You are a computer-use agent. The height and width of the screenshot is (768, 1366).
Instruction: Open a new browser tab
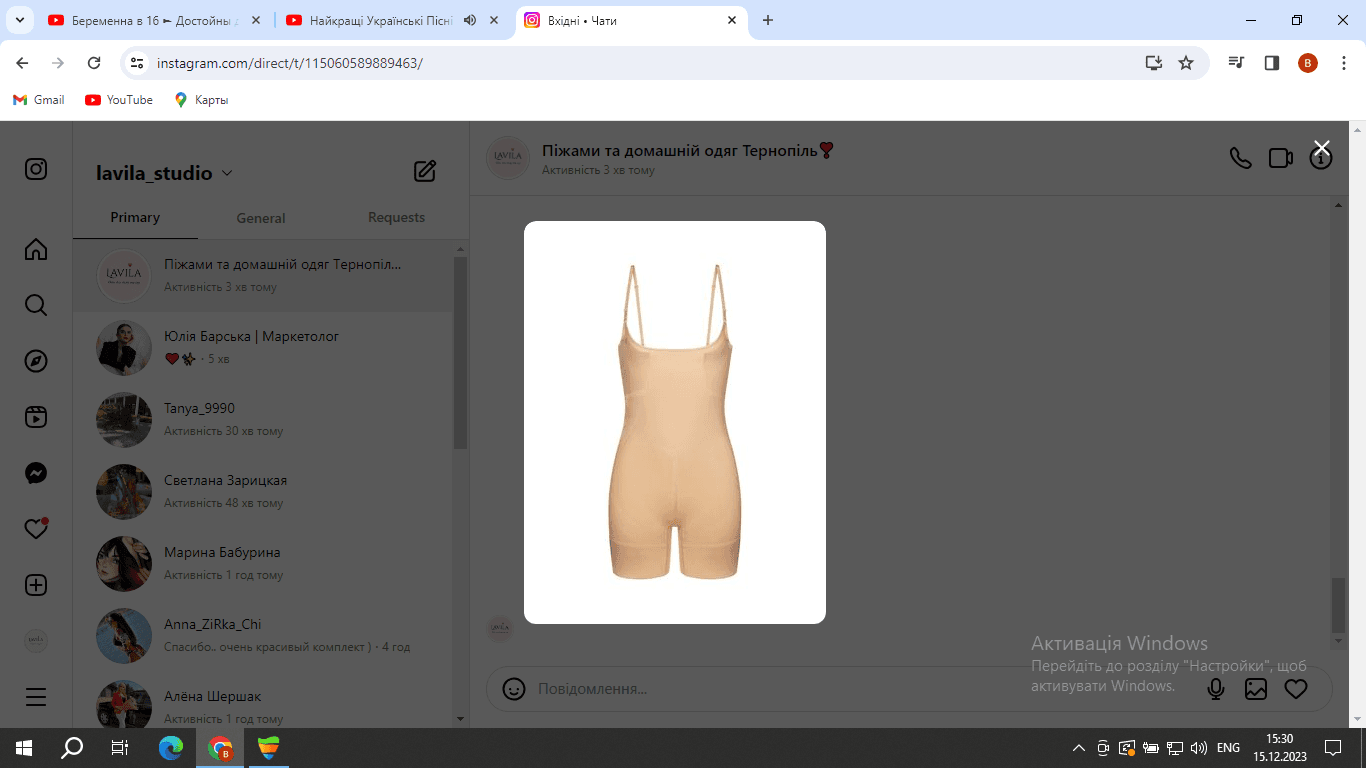[x=768, y=20]
